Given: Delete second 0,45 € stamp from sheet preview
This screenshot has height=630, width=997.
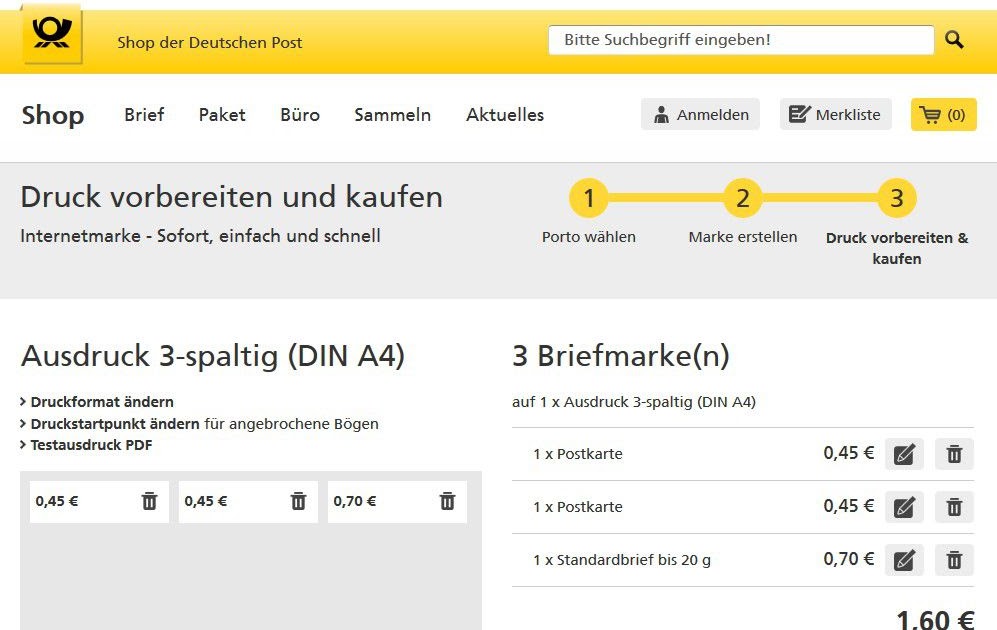Looking at the screenshot, I should 298,501.
